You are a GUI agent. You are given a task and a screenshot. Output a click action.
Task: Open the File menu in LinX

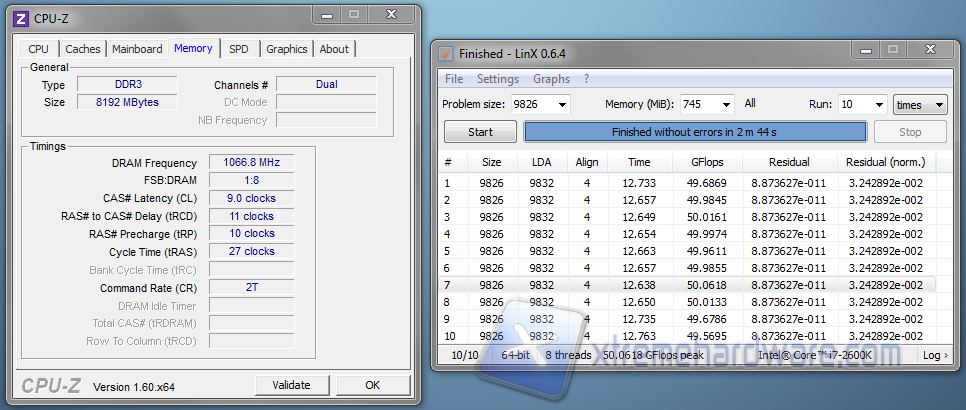(x=454, y=79)
